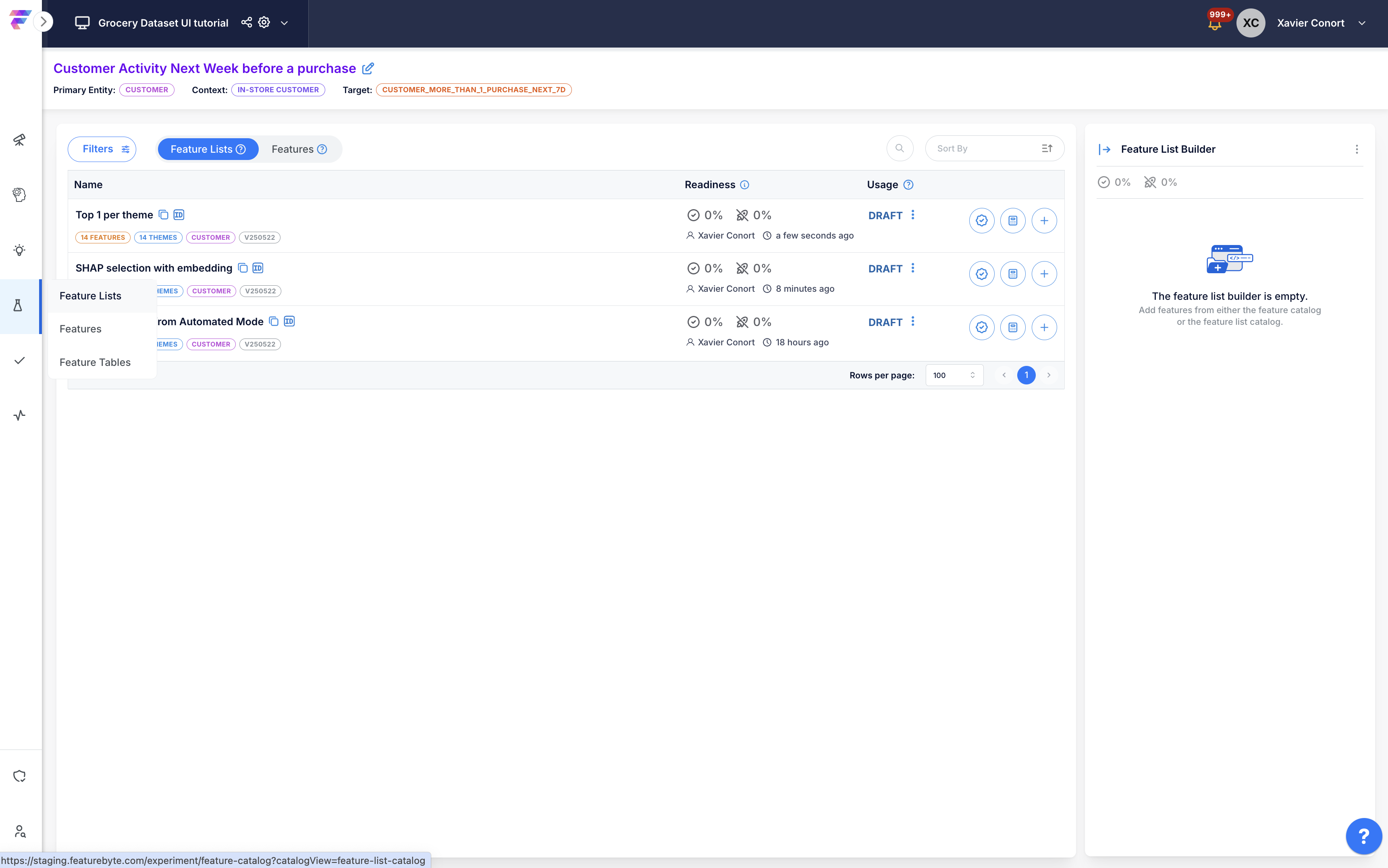This screenshot has height=868, width=1388.
Task: Open the Filters button
Action: (102, 149)
